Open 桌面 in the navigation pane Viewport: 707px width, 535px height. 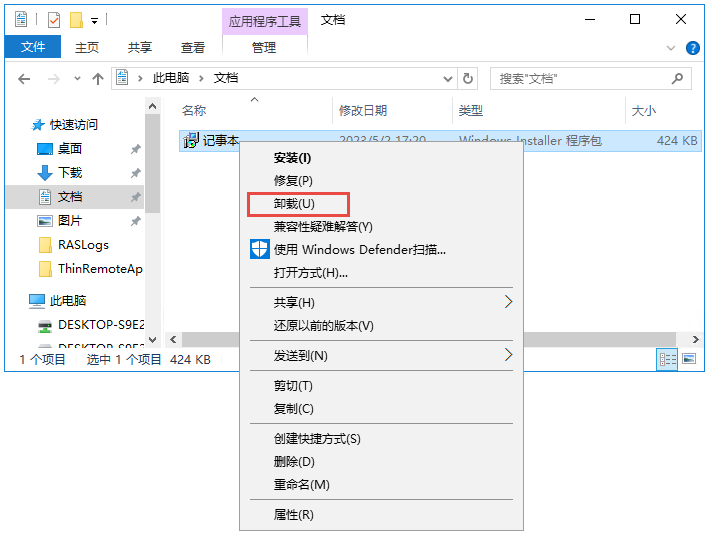[69, 149]
